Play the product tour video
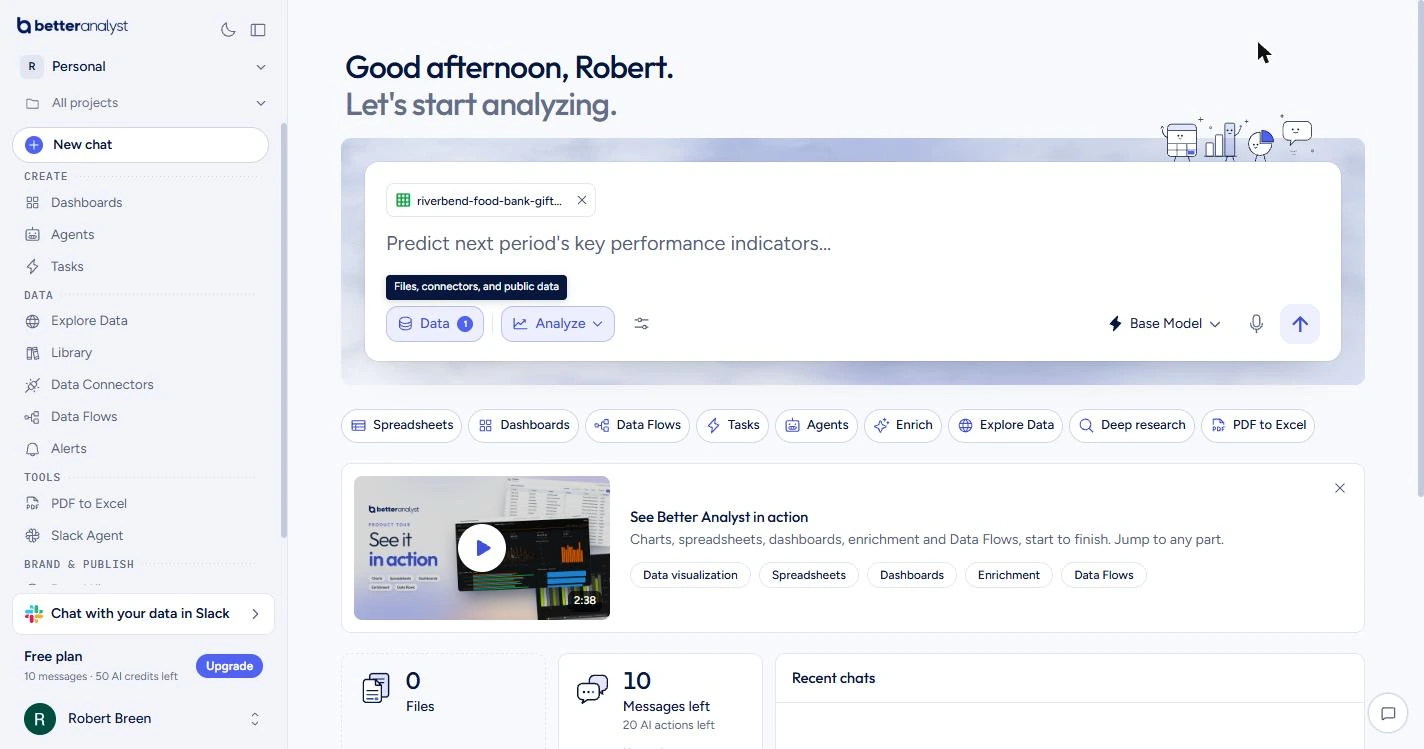1424x749 pixels. tap(482, 548)
